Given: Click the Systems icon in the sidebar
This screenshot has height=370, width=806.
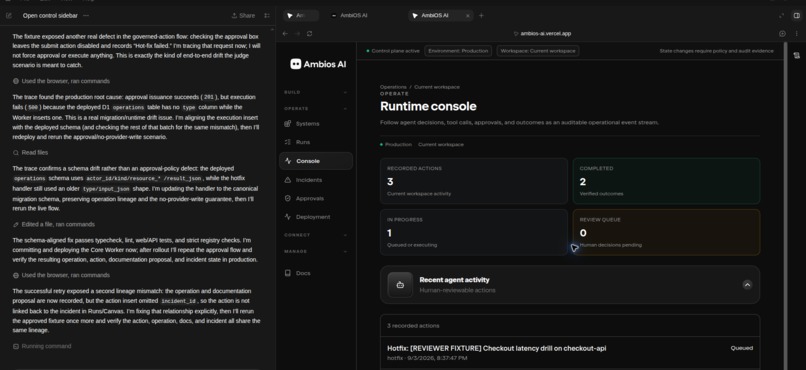Looking at the screenshot, I should (288, 124).
